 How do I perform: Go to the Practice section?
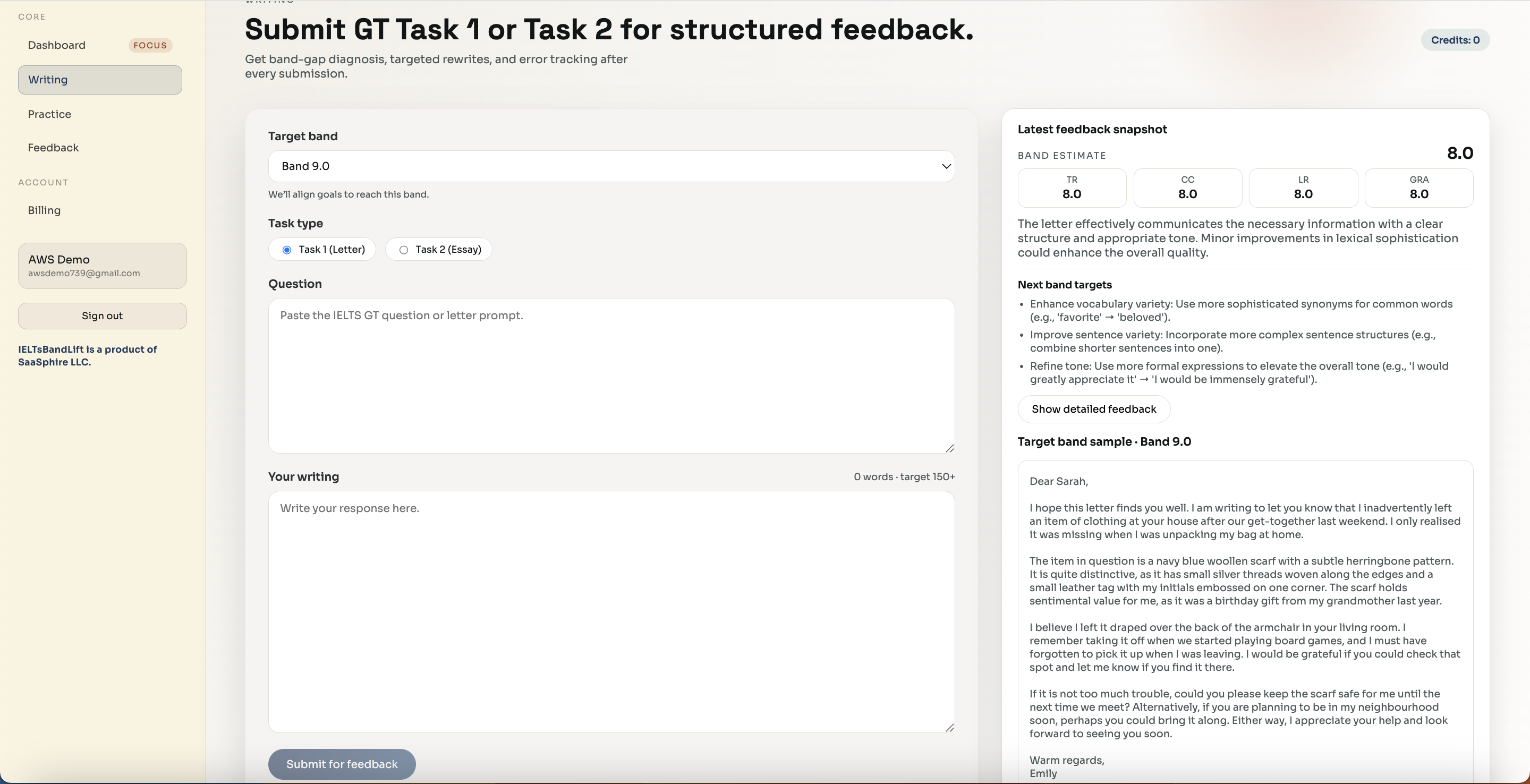[49, 114]
